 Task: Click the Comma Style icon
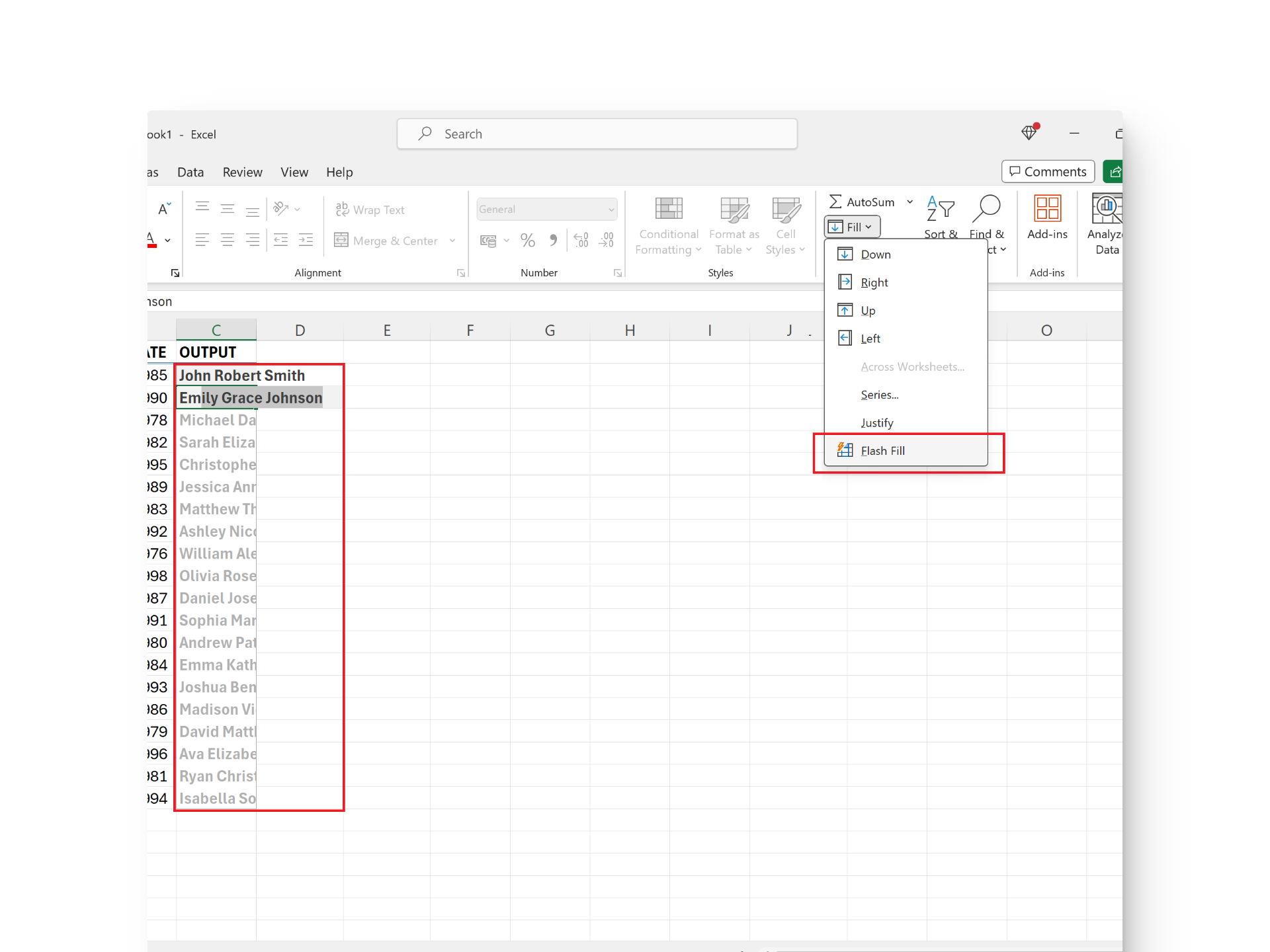pos(554,240)
